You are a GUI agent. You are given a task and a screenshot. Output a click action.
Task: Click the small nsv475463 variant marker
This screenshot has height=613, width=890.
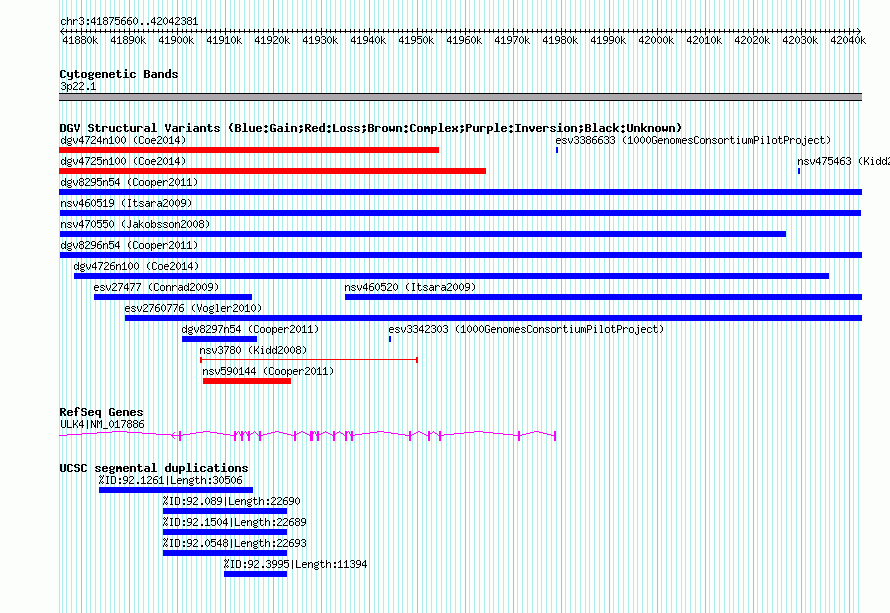point(799,171)
